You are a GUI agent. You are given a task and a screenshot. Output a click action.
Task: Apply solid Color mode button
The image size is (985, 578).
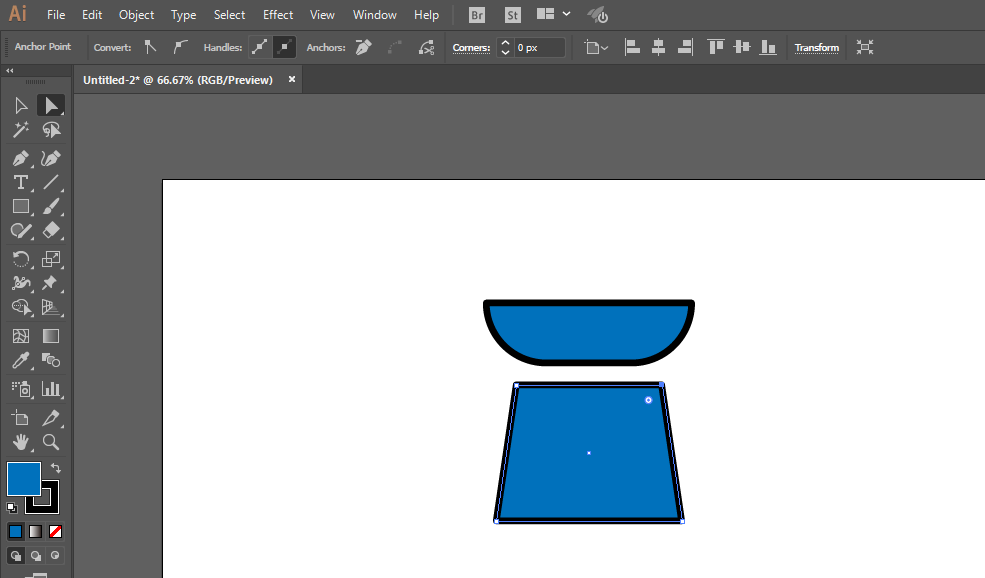[16, 532]
